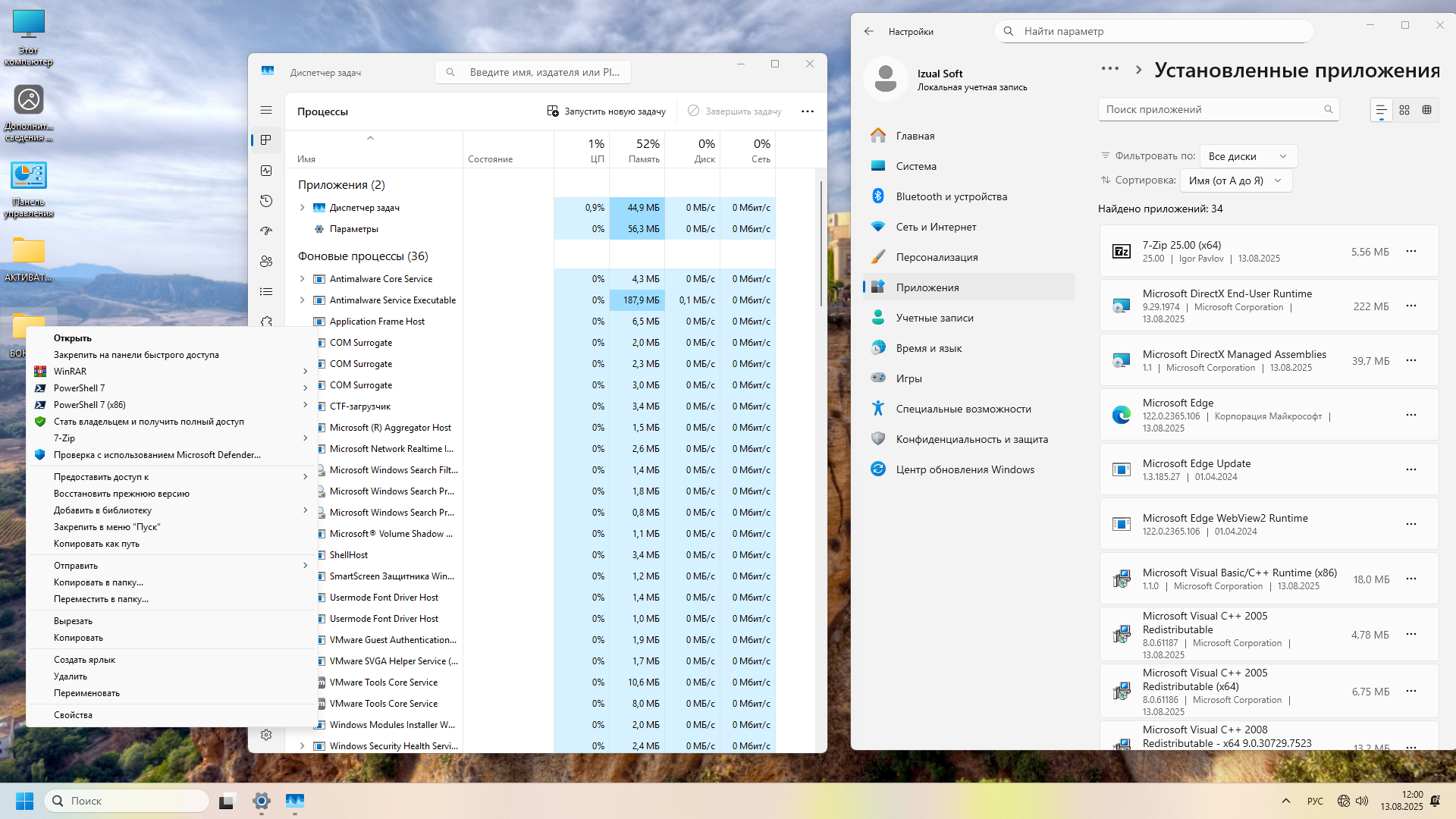Open Users icon in Task Manager sidebar
The width and height of the screenshot is (1456, 819).
click(266, 262)
